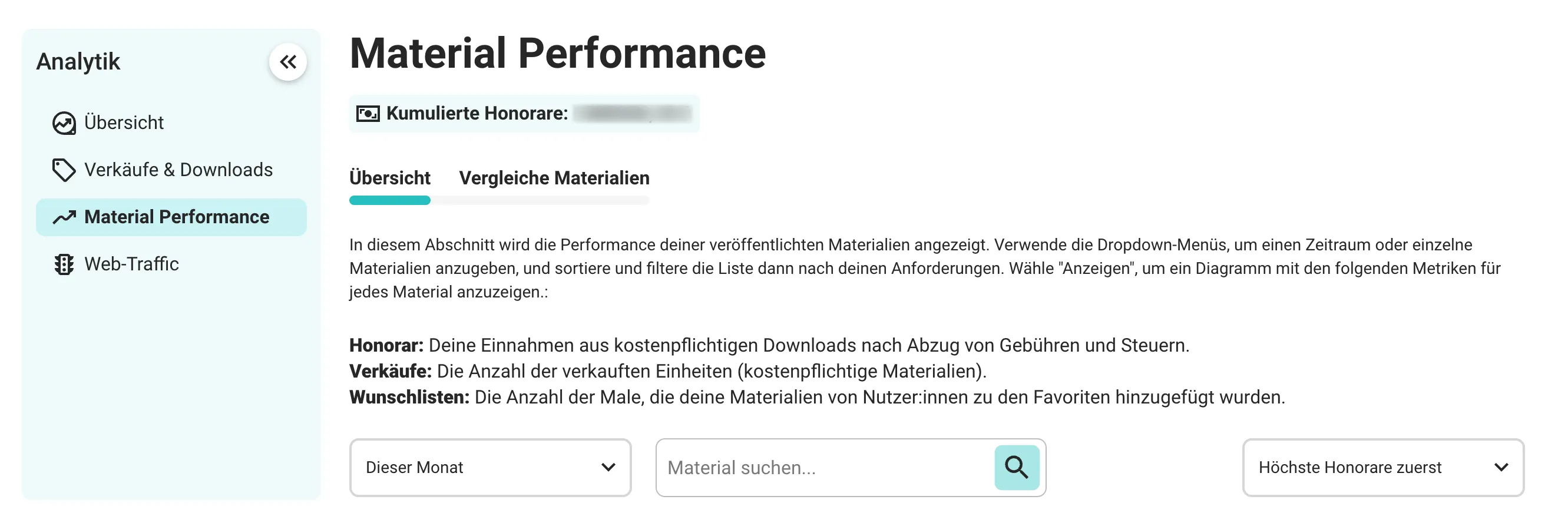Screen dimensions: 1568x526
Task: Click the teal underline beneath Übersicht tab
Action: 389,200
